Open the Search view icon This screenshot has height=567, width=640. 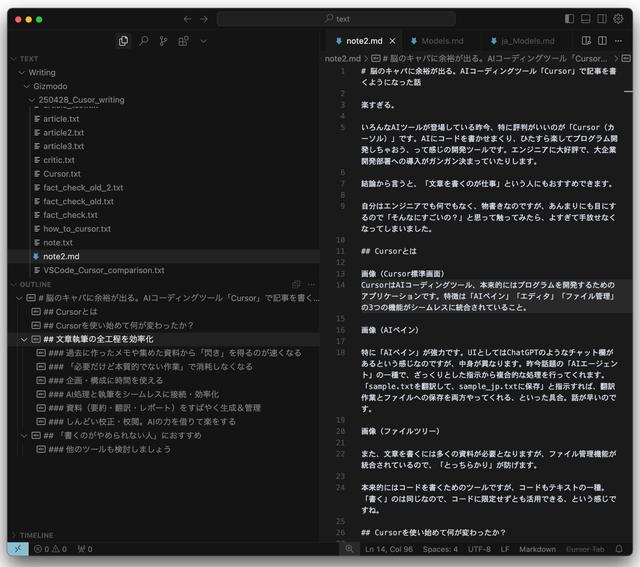click(x=144, y=41)
